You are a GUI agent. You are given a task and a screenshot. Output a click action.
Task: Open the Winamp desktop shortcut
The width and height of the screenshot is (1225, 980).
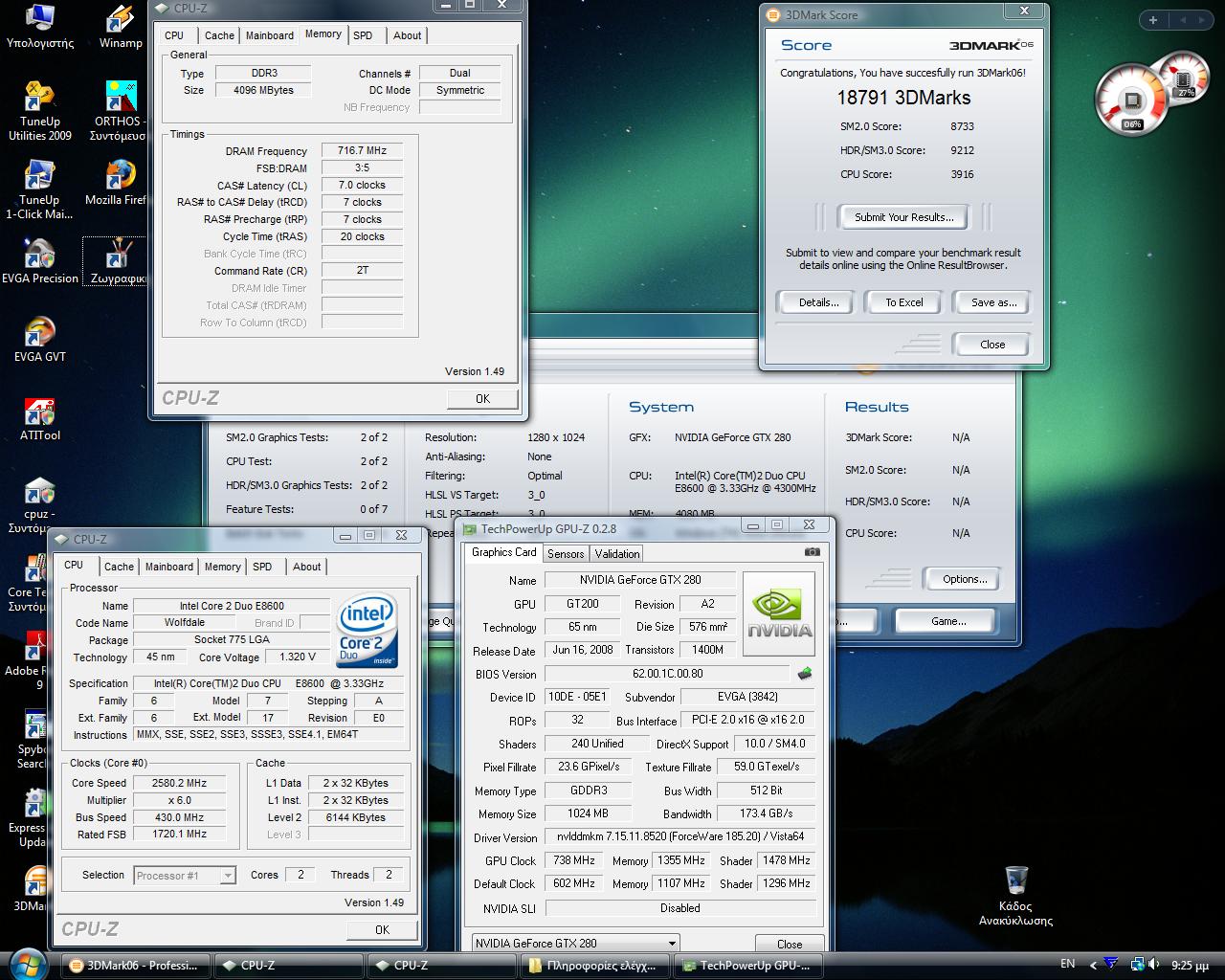[x=121, y=27]
